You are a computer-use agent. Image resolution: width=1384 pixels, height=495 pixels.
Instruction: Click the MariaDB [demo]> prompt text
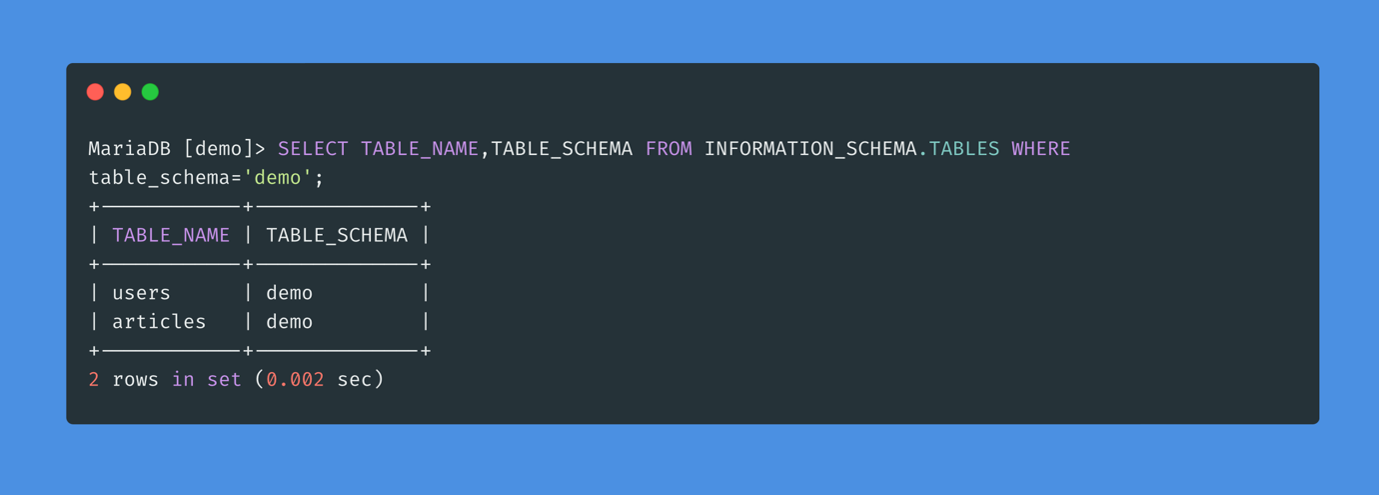pos(177,149)
